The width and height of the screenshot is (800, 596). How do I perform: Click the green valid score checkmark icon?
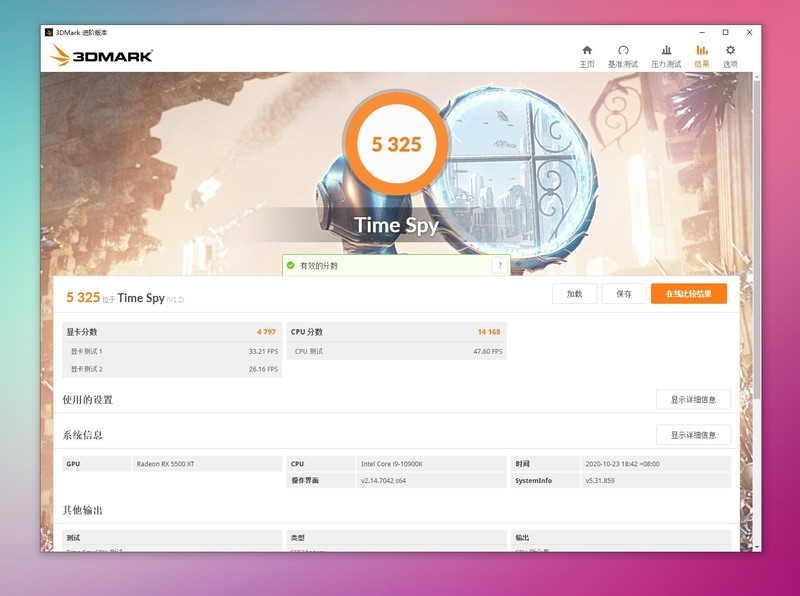(x=291, y=265)
